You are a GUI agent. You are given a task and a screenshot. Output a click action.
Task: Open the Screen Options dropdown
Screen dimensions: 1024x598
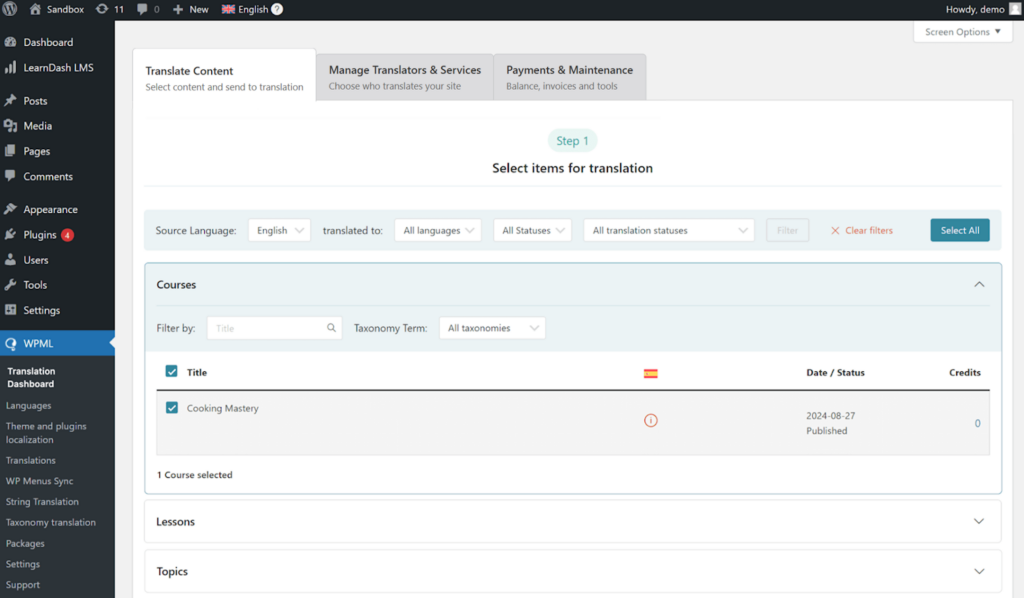[963, 31]
